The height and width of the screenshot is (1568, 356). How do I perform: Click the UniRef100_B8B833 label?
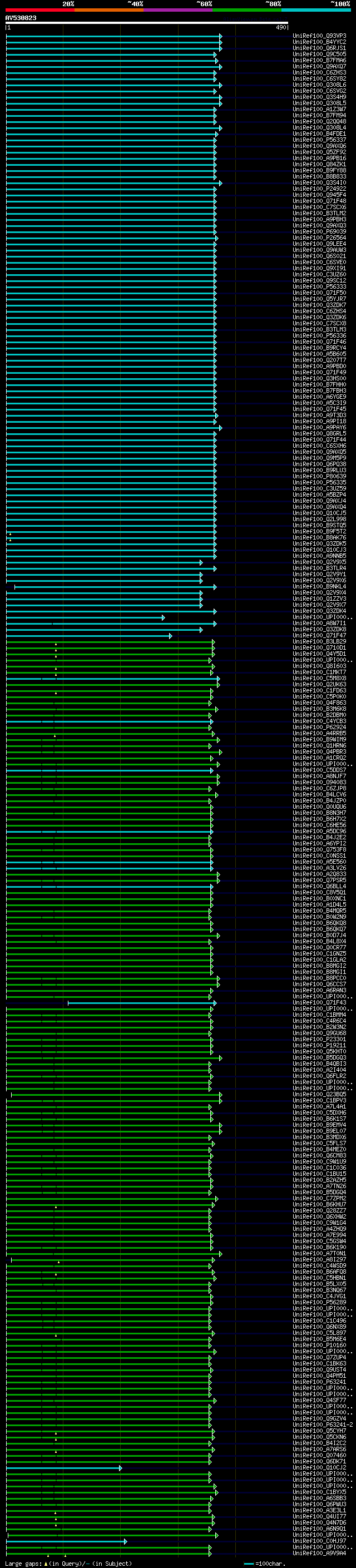319,176
